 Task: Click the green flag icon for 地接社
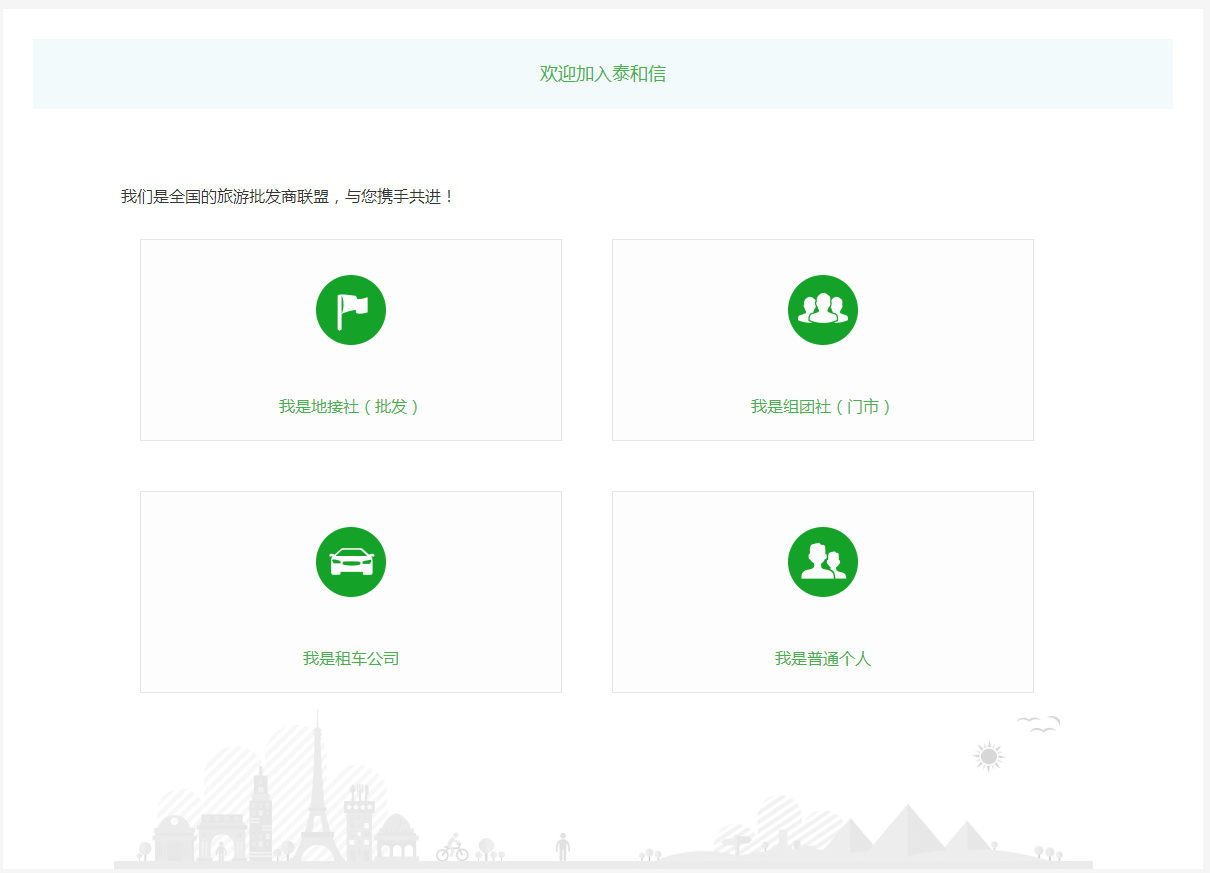pyautogui.click(x=351, y=310)
